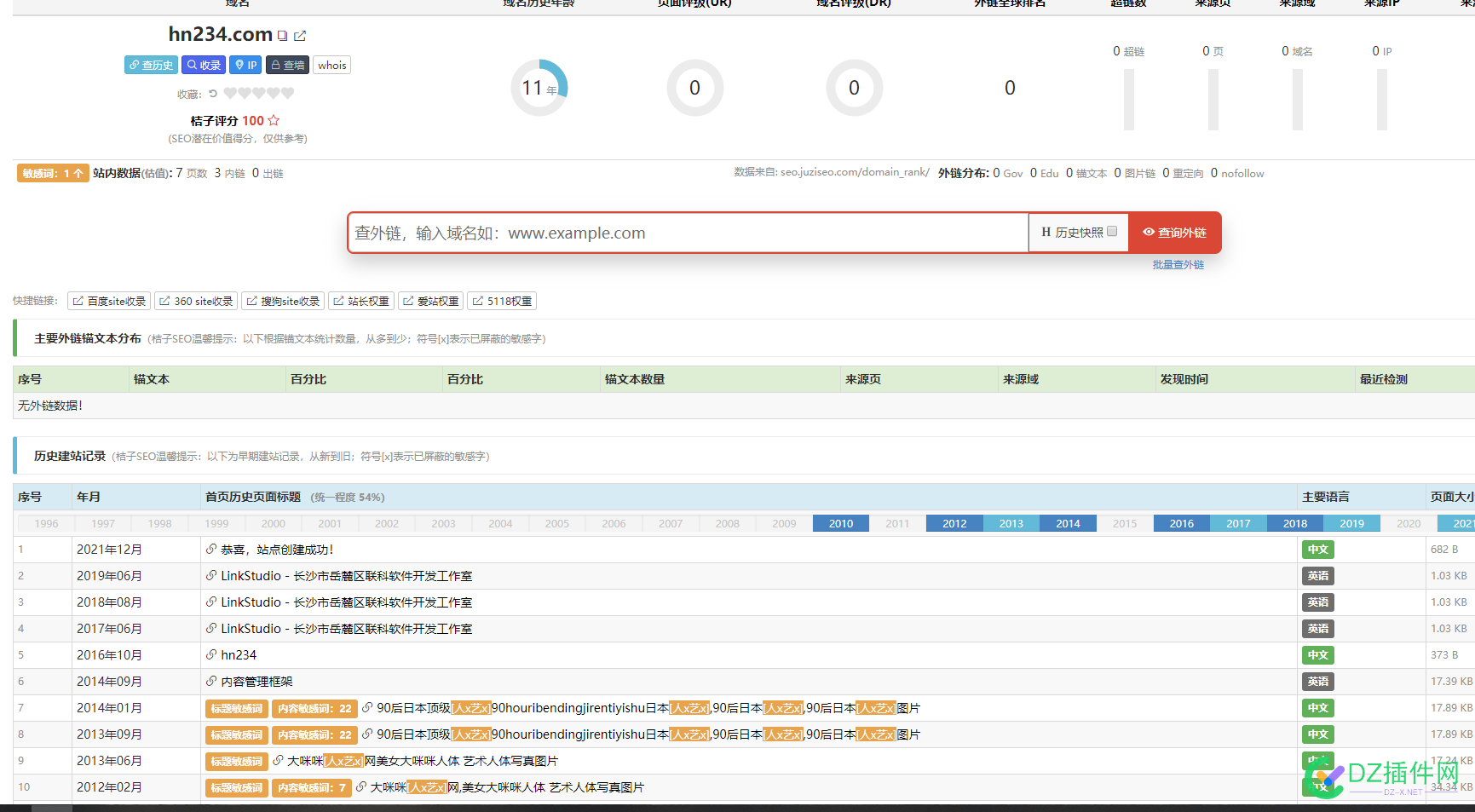Open the 360 site收录 quick link
This screenshot has width=1475, height=812.
click(x=196, y=301)
